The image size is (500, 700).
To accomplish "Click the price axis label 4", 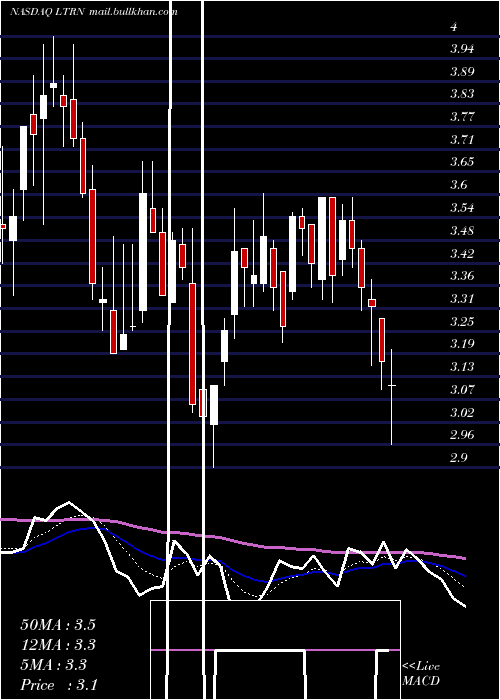I will [454, 27].
